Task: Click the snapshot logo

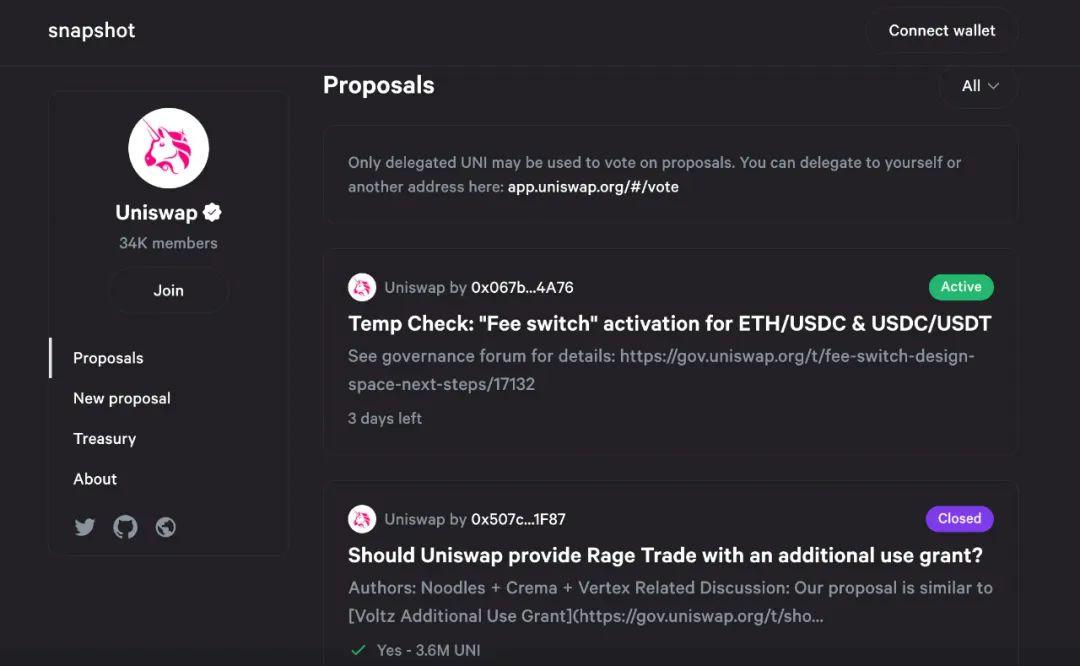Action: (91, 31)
